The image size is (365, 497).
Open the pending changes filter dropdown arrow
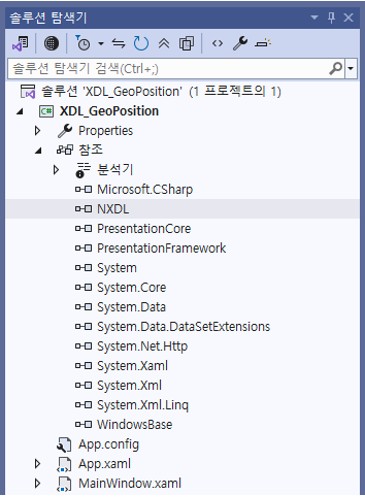click(x=101, y=44)
